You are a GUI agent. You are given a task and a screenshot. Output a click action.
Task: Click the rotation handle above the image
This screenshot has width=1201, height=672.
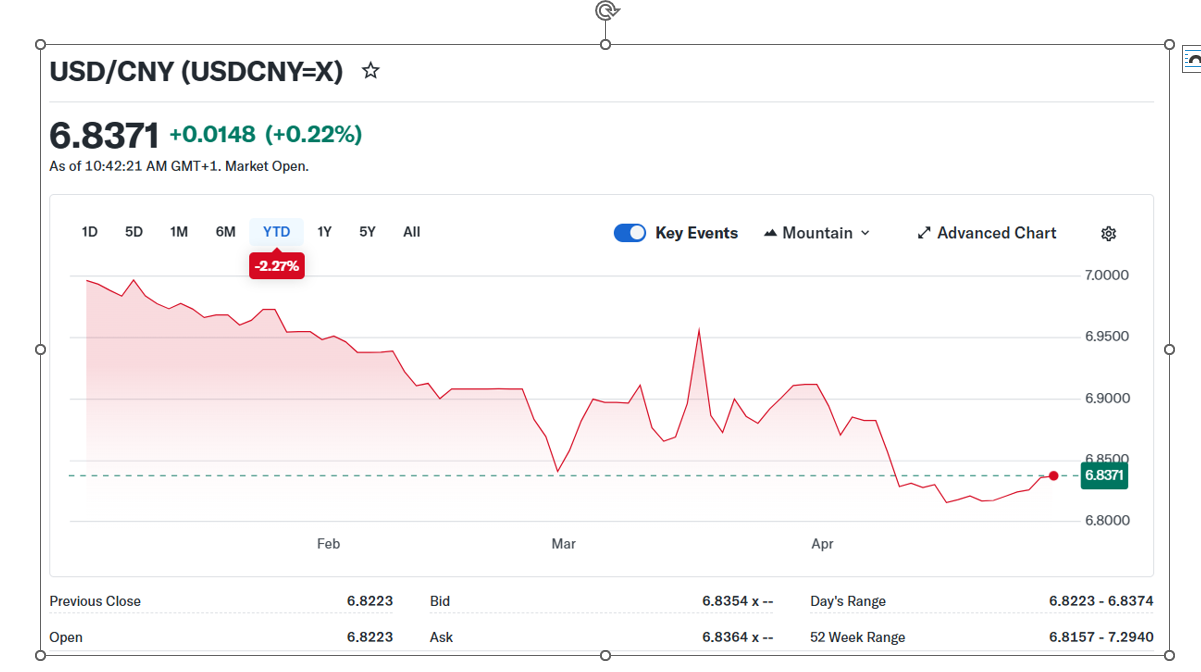coord(605,11)
